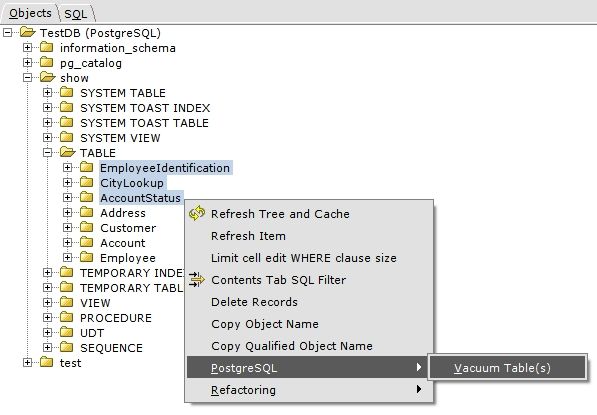Image resolution: width=597 pixels, height=415 pixels.
Task: Click the TestDB open folder icon
Action: pos(28,32)
